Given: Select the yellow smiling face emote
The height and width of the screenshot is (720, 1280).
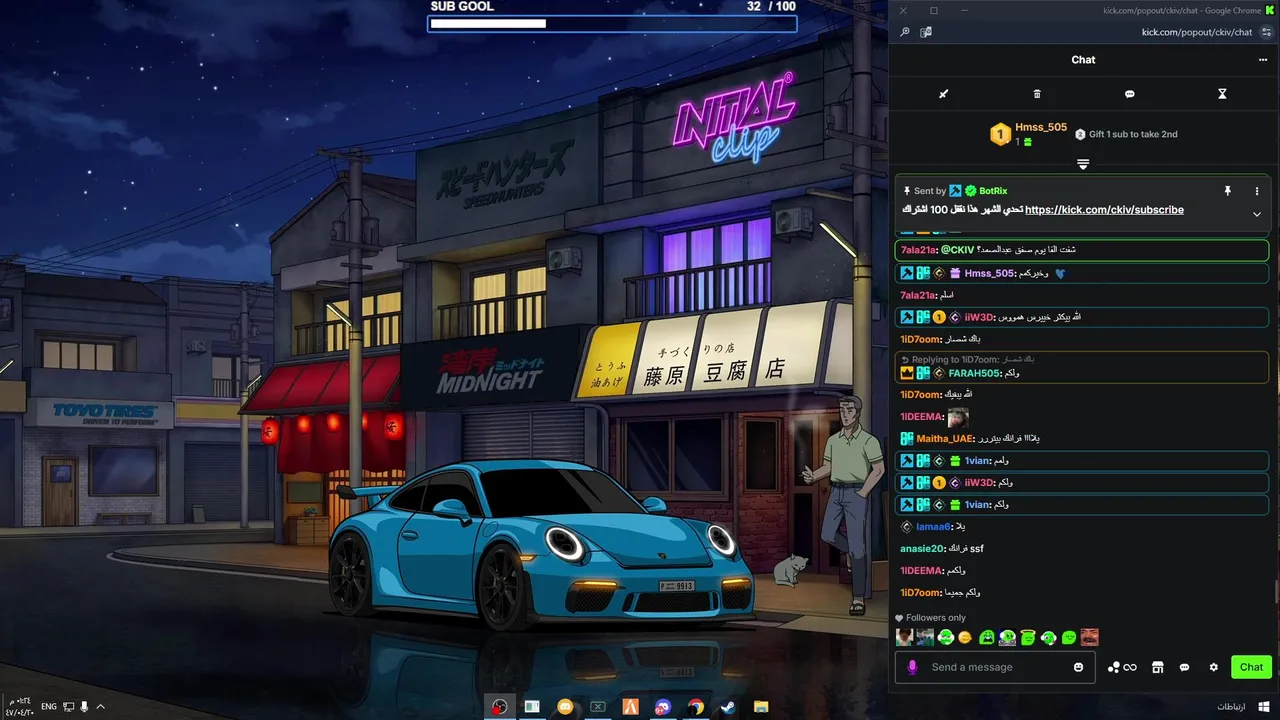Looking at the screenshot, I should [965, 637].
